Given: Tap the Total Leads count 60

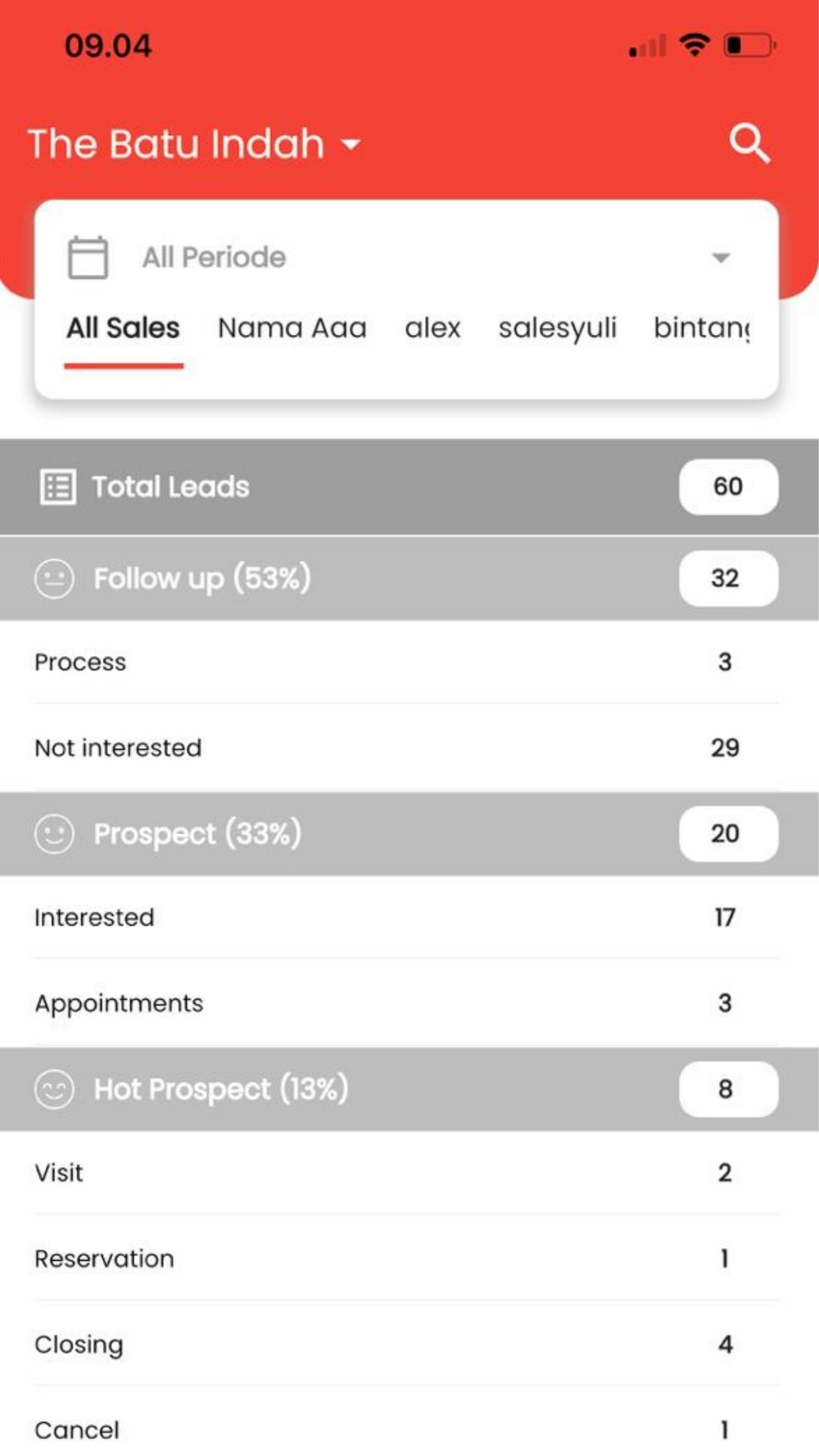Looking at the screenshot, I should pos(728,486).
